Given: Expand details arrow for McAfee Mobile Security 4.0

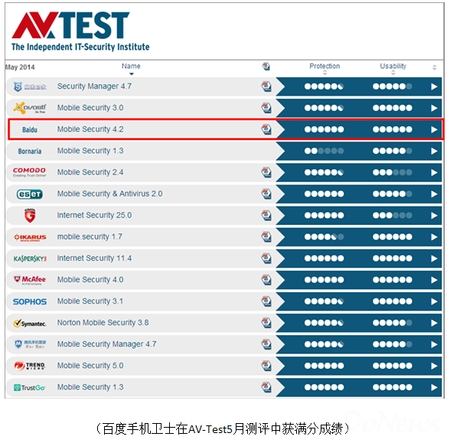Looking at the screenshot, I should coord(434,280).
